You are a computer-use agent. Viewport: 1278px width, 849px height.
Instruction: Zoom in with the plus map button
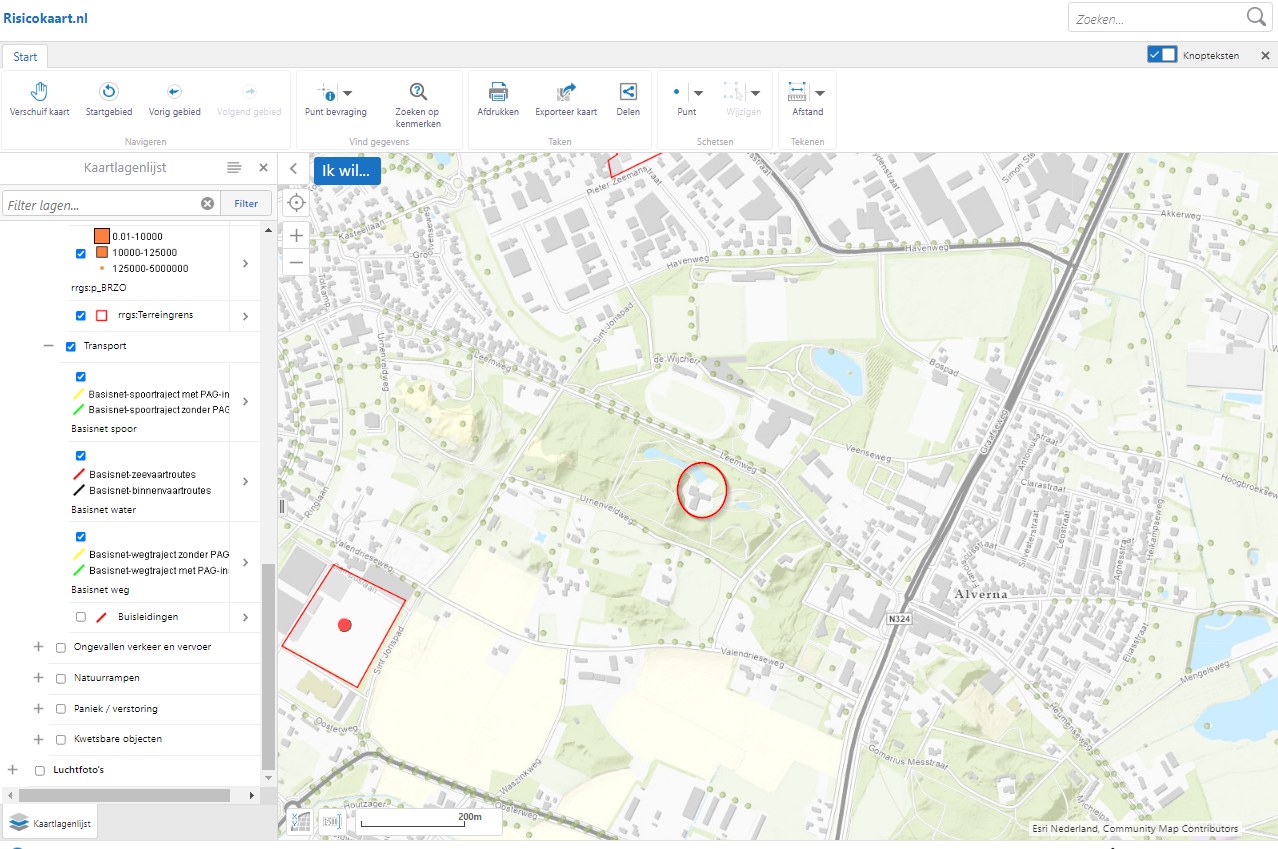[x=296, y=235]
